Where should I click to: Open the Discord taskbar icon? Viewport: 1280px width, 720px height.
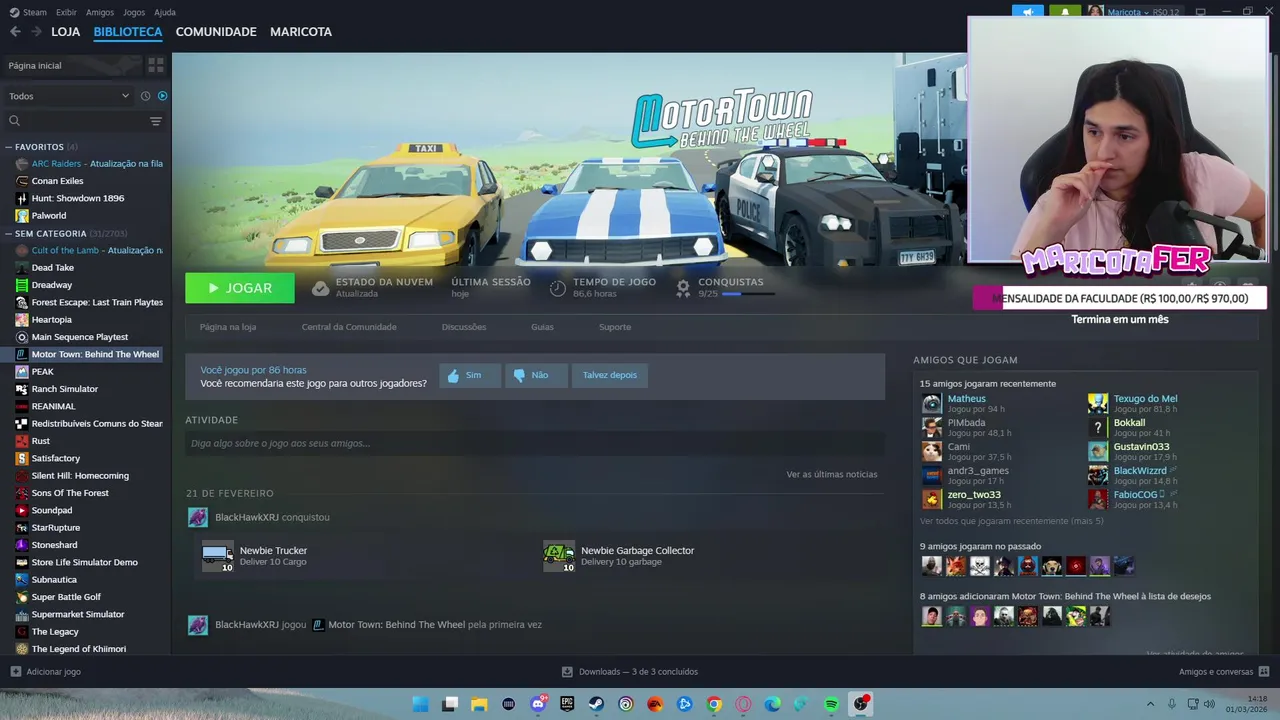(538, 704)
